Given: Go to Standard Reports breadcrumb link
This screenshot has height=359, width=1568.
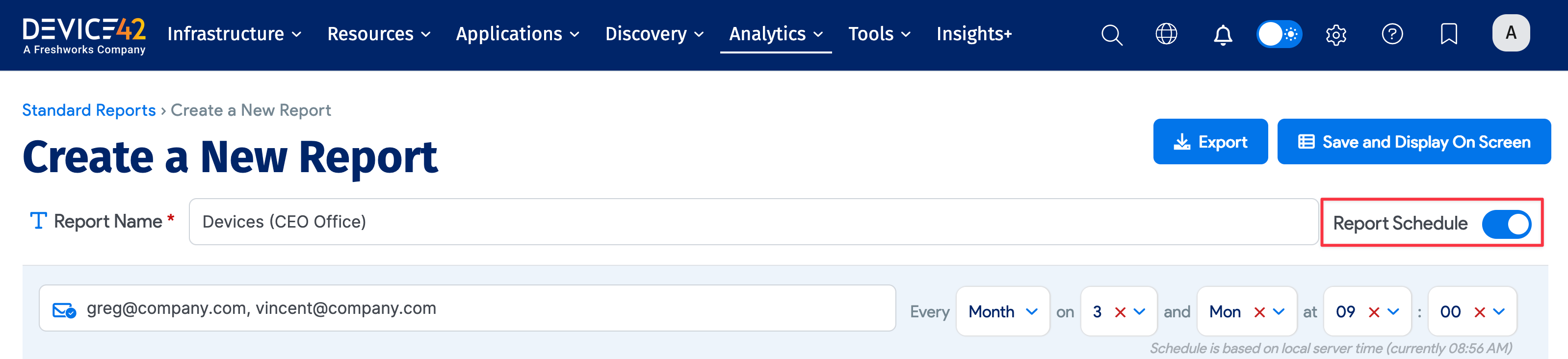Looking at the screenshot, I should (x=89, y=110).
